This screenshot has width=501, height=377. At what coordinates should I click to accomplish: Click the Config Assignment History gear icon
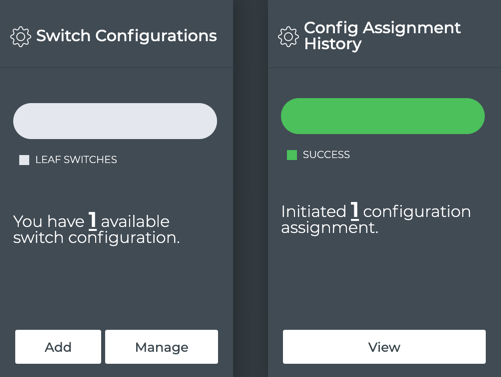tap(288, 37)
